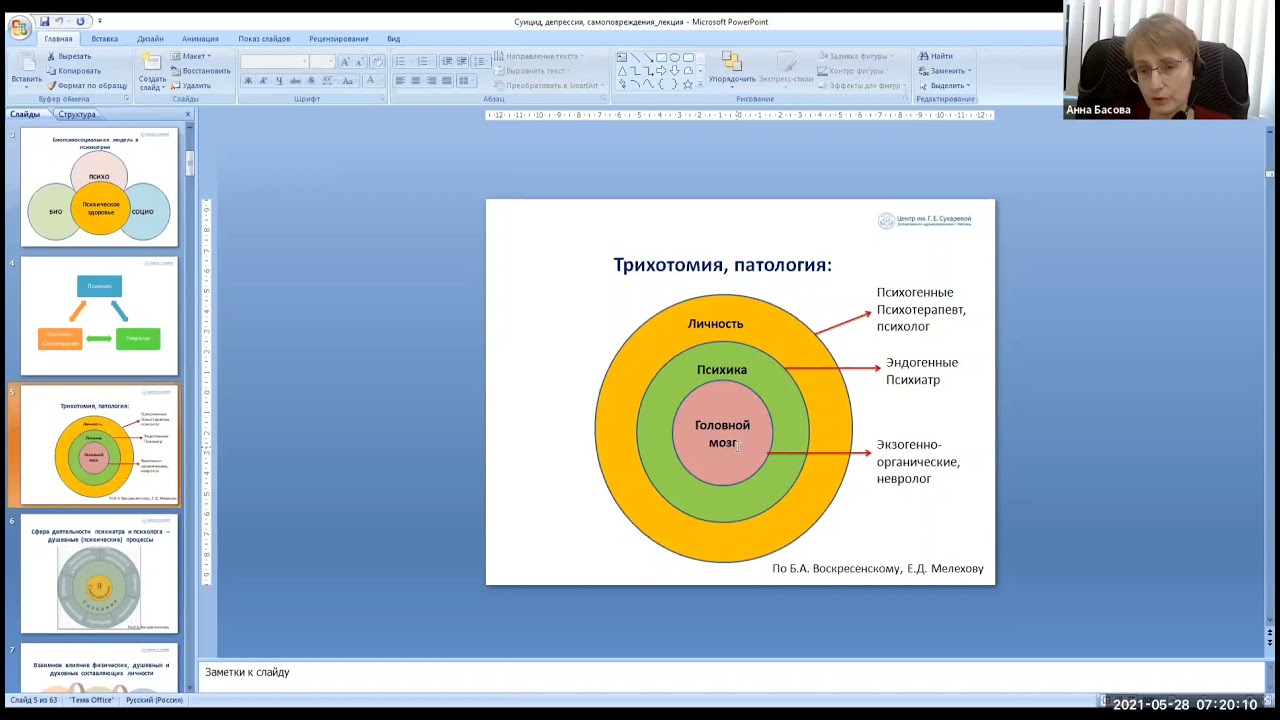Screen dimensions: 1280x720
Task: Select the text box shape tool
Action: point(622,57)
